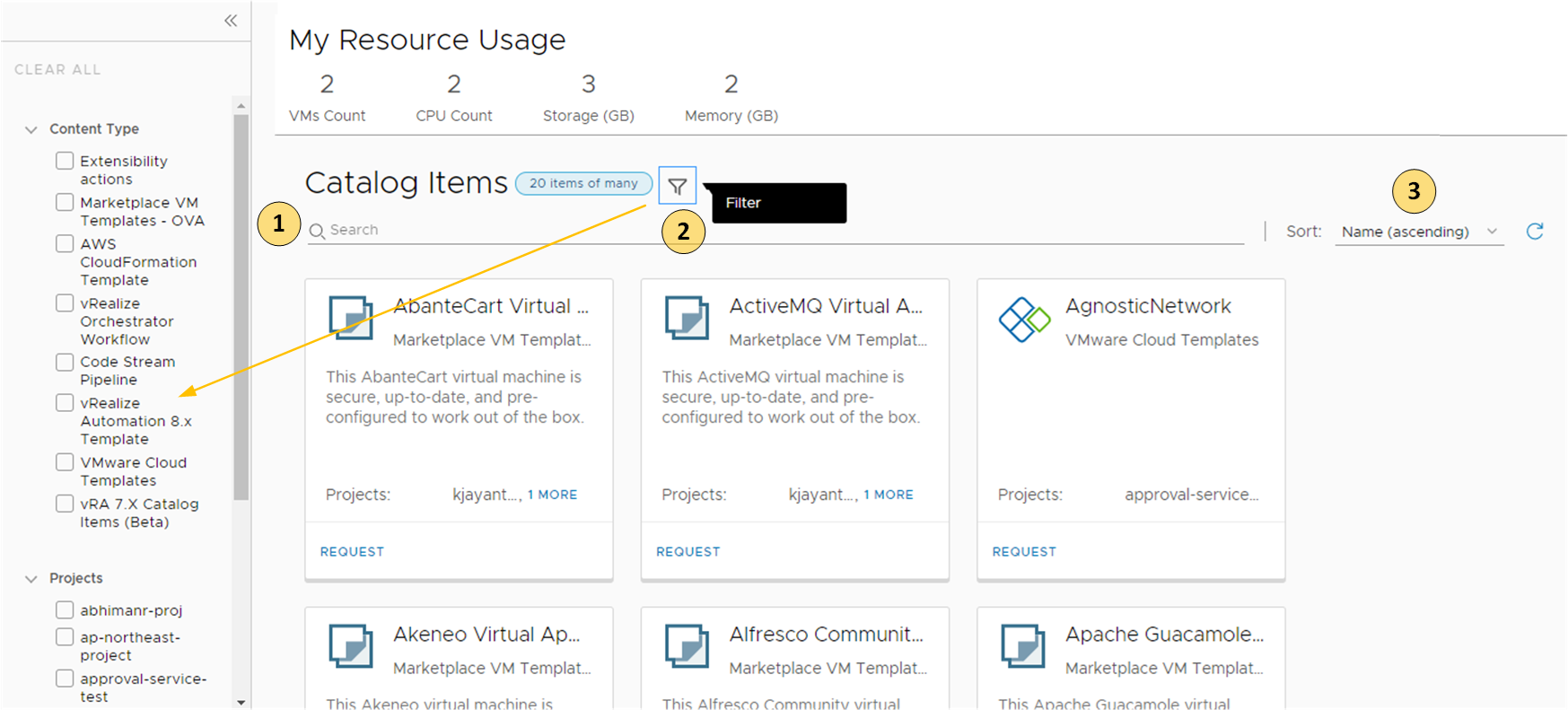The height and width of the screenshot is (710, 1568).
Task: Check the abhimanr-proj project checkbox
Action: [65, 610]
